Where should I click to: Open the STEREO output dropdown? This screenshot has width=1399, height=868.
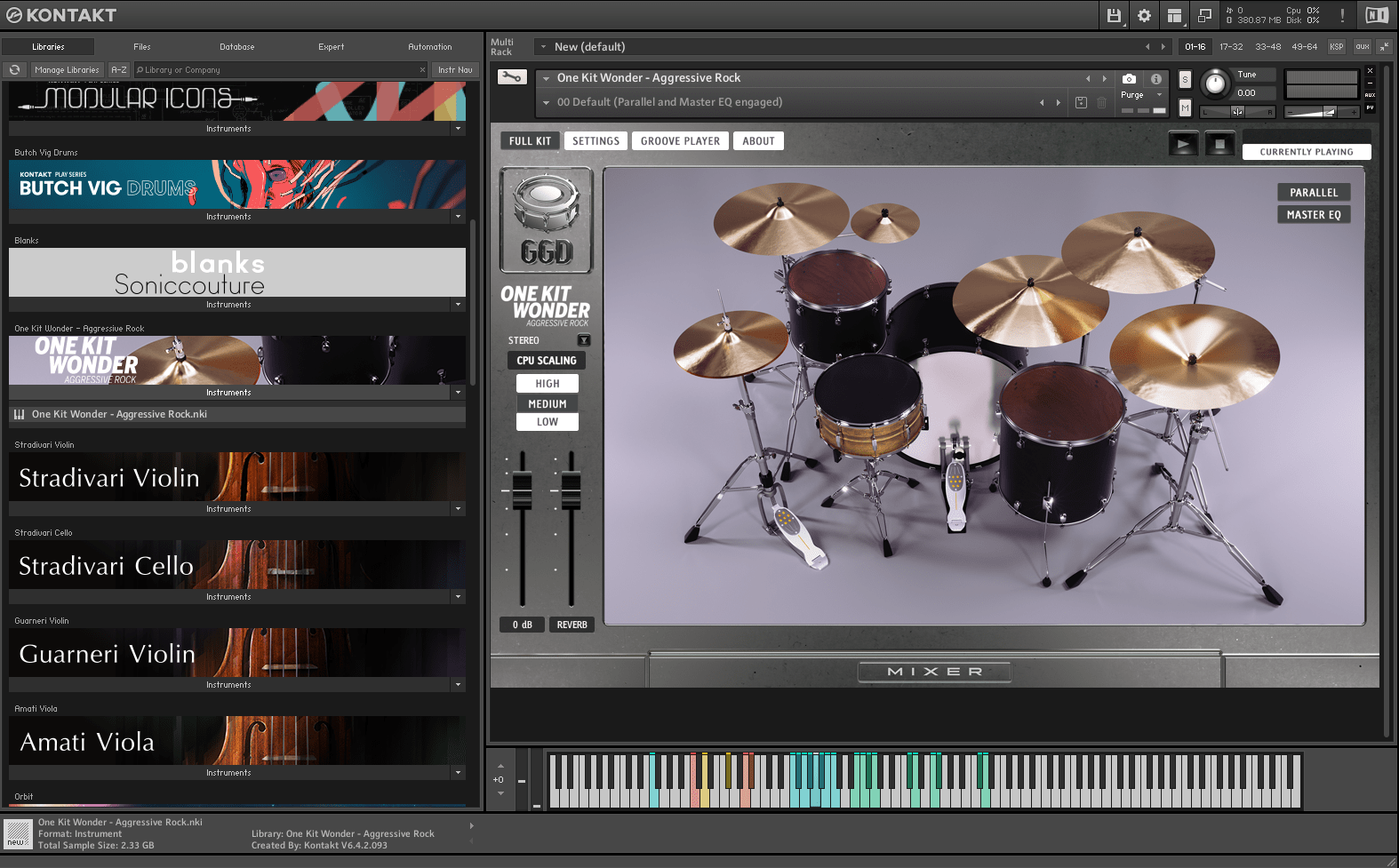[584, 340]
